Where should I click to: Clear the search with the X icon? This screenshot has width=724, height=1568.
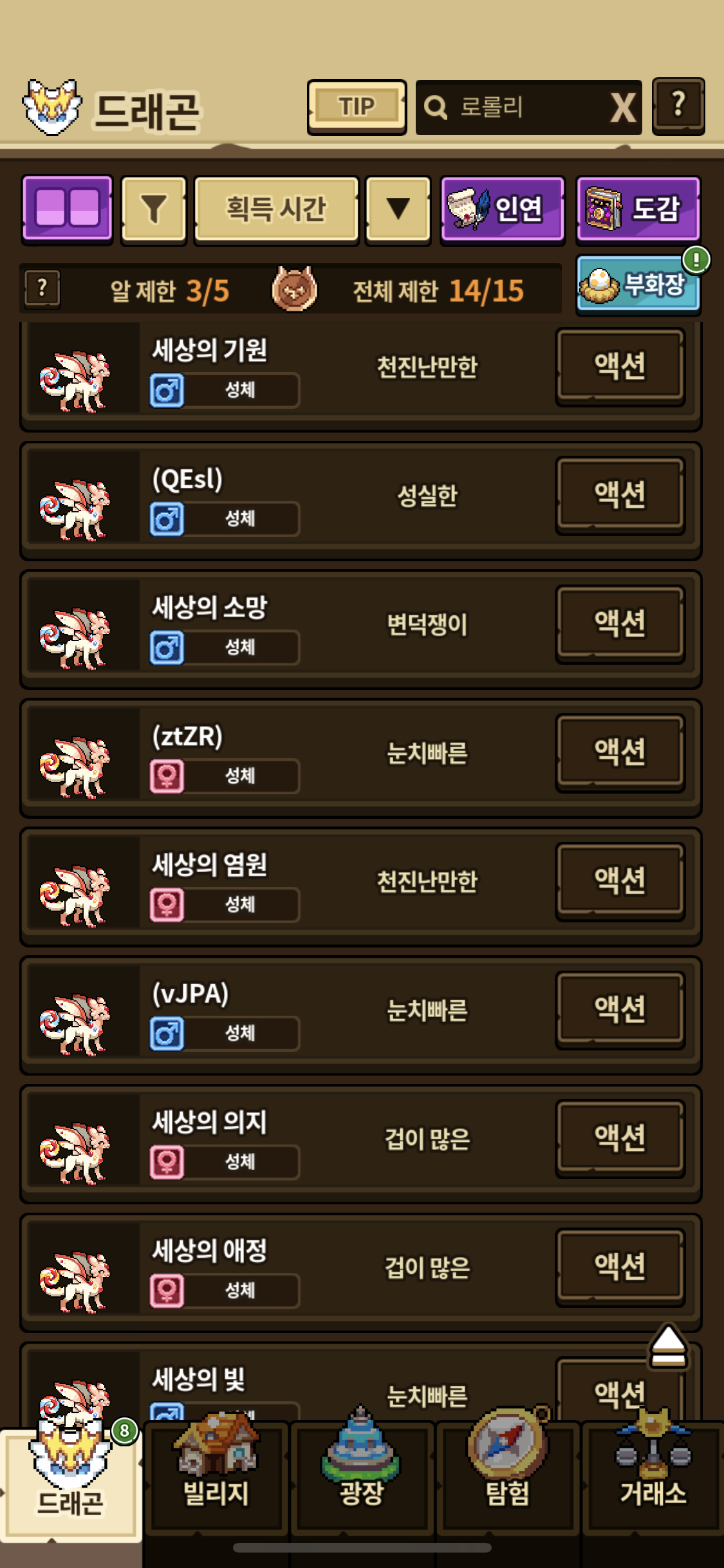623,107
